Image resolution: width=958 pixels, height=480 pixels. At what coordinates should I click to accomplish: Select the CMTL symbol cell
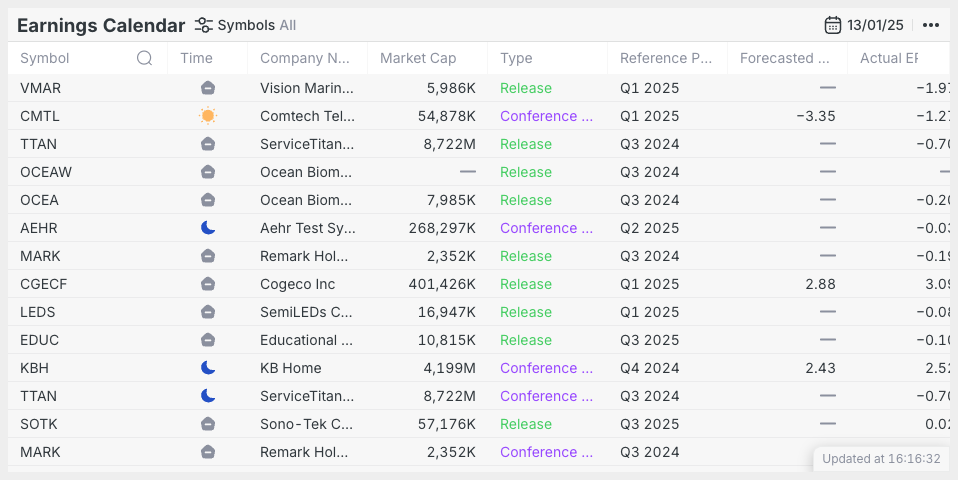[x=40, y=116]
